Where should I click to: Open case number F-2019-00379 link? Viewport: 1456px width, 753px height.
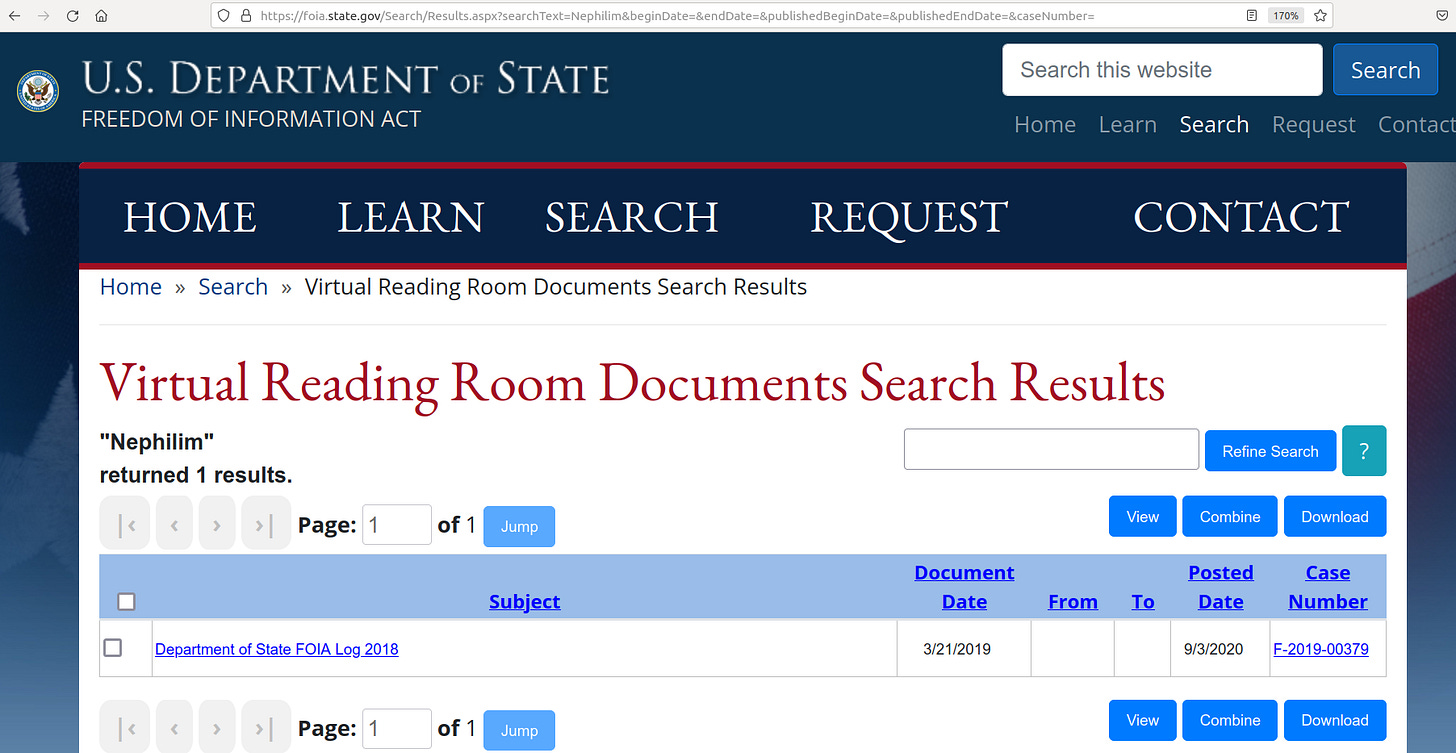(x=1321, y=649)
